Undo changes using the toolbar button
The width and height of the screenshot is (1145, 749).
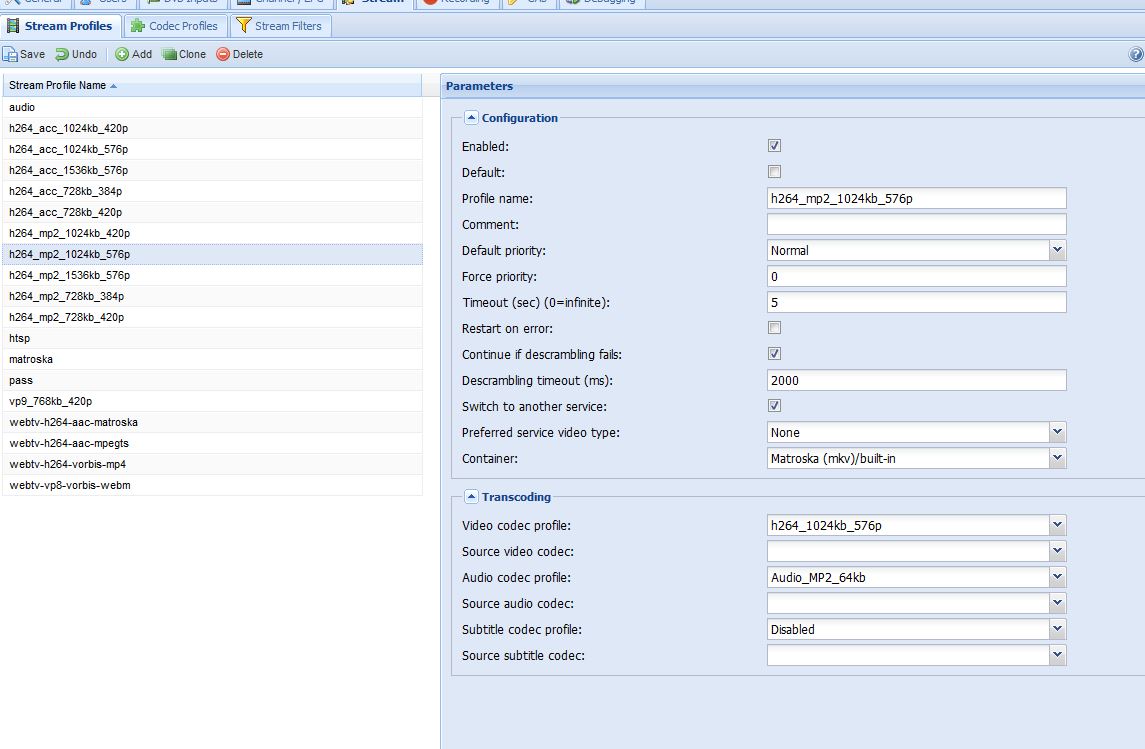pos(76,54)
